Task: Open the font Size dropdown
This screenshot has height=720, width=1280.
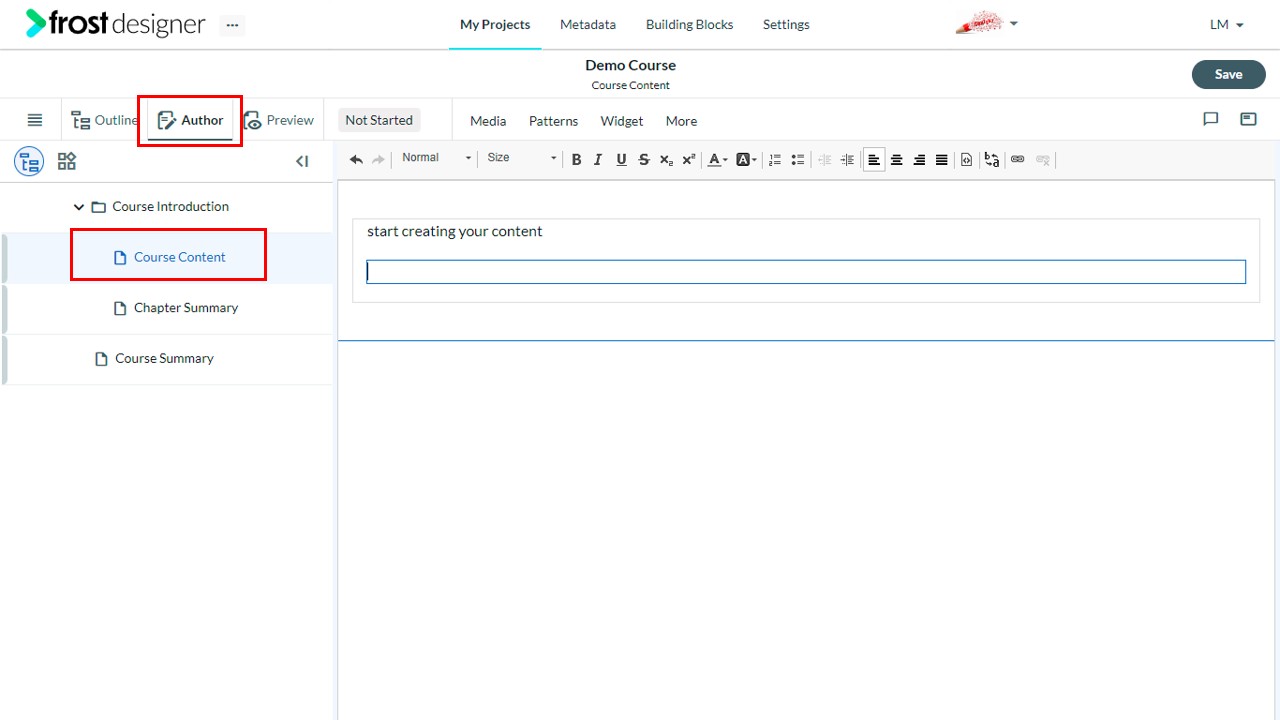Action: (x=521, y=158)
